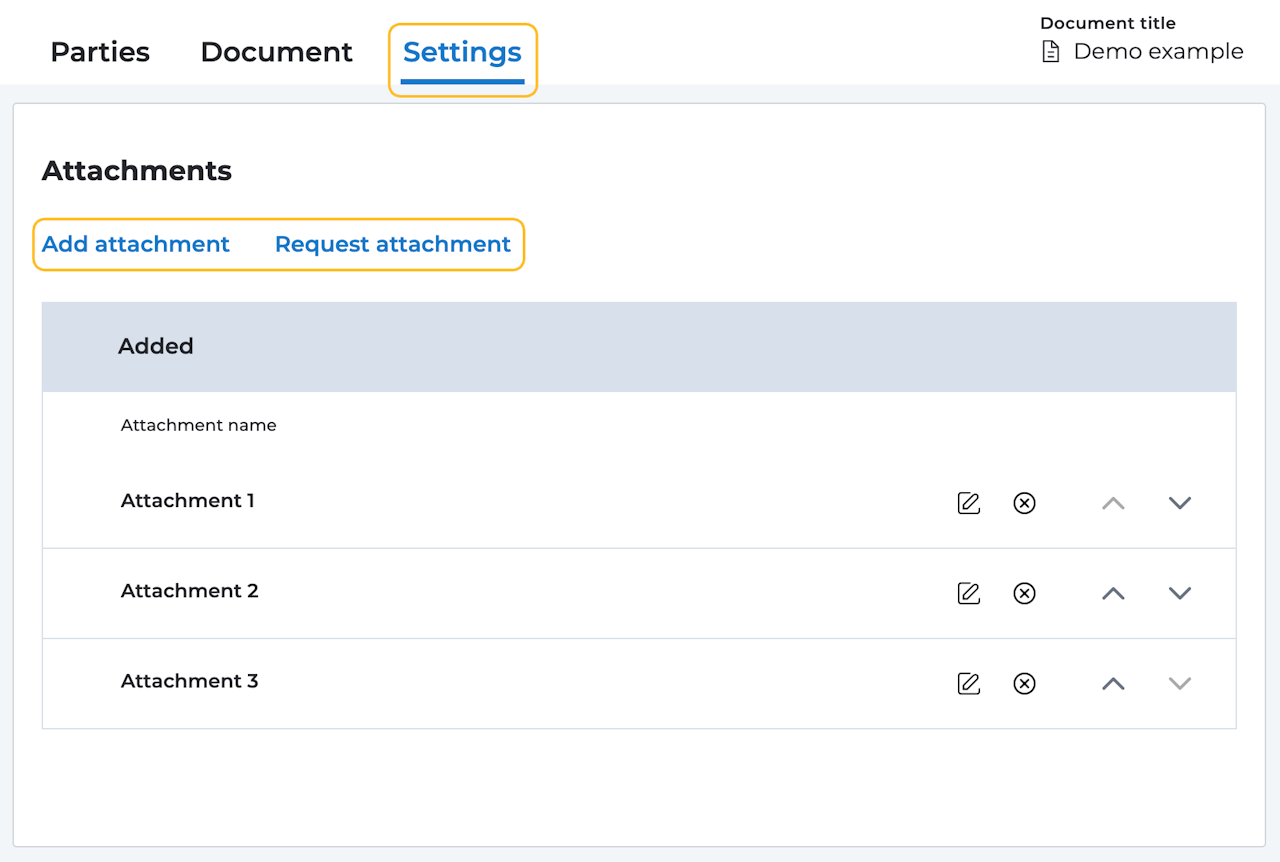This screenshot has width=1280, height=862.
Task: Click the Add attachment link
Action: pos(136,244)
